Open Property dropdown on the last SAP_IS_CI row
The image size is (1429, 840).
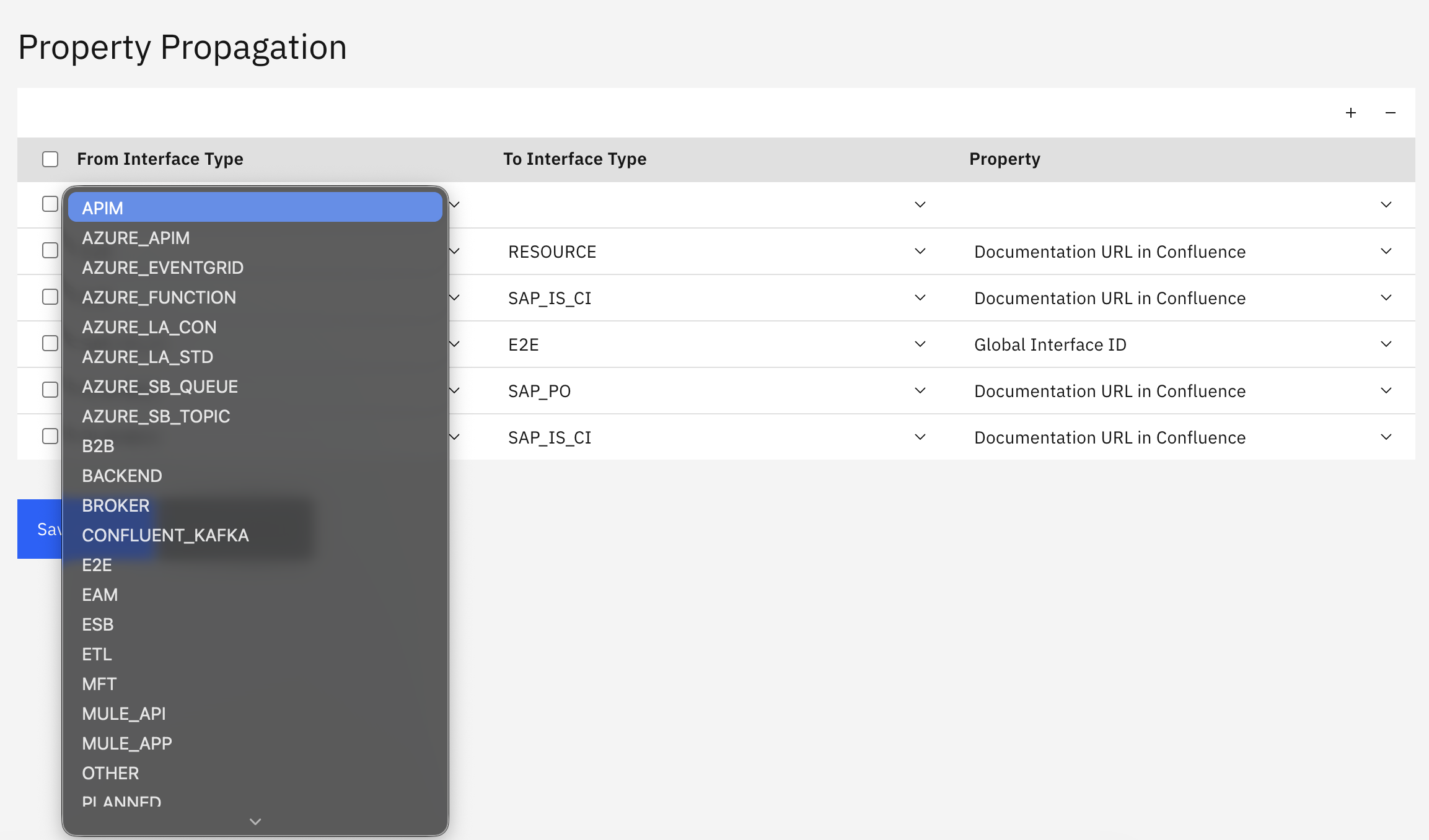(x=1182, y=437)
